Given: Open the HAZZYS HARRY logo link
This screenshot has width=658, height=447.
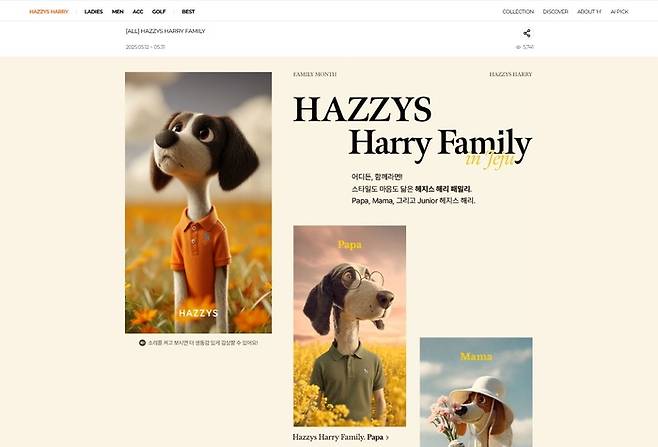Looking at the screenshot, I should coord(49,12).
